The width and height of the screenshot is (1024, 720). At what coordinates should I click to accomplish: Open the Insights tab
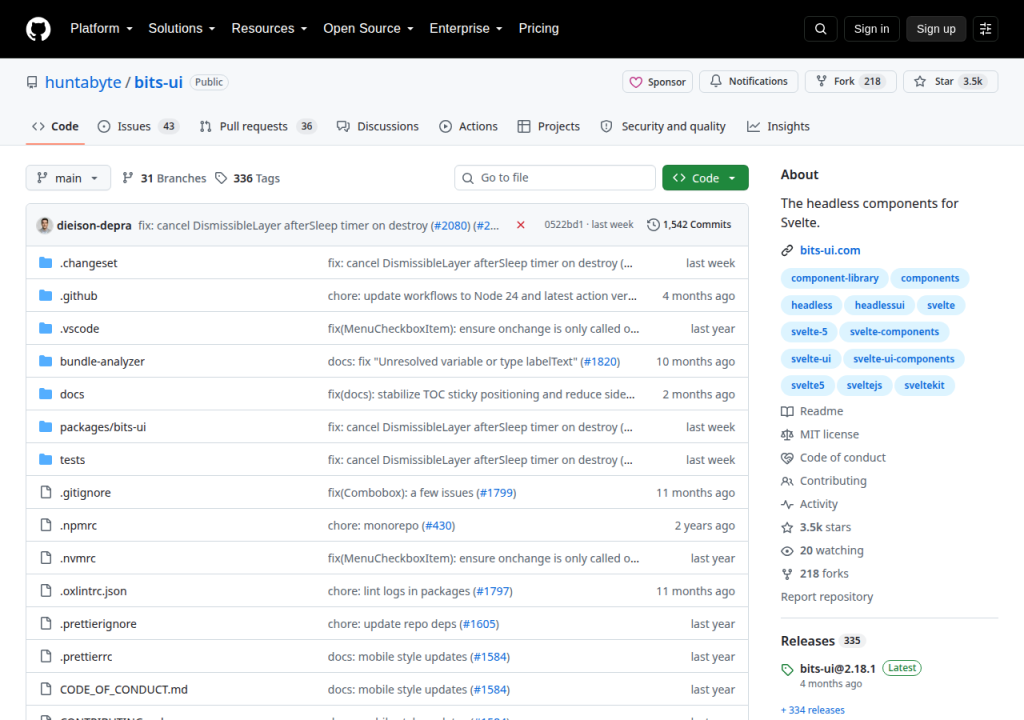coord(778,127)
